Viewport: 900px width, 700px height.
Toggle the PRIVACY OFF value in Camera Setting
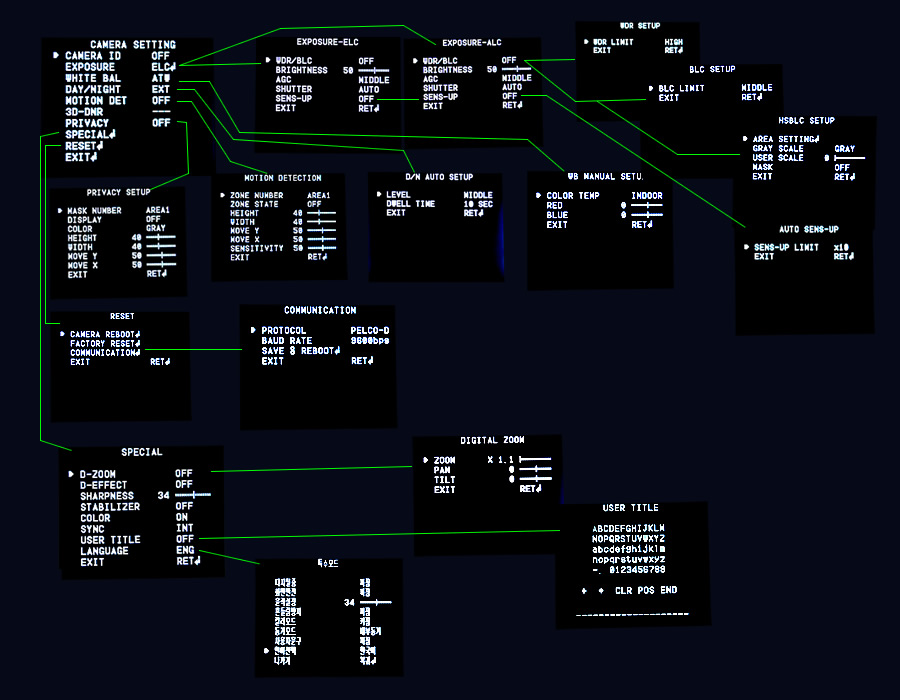coord(161,123)
